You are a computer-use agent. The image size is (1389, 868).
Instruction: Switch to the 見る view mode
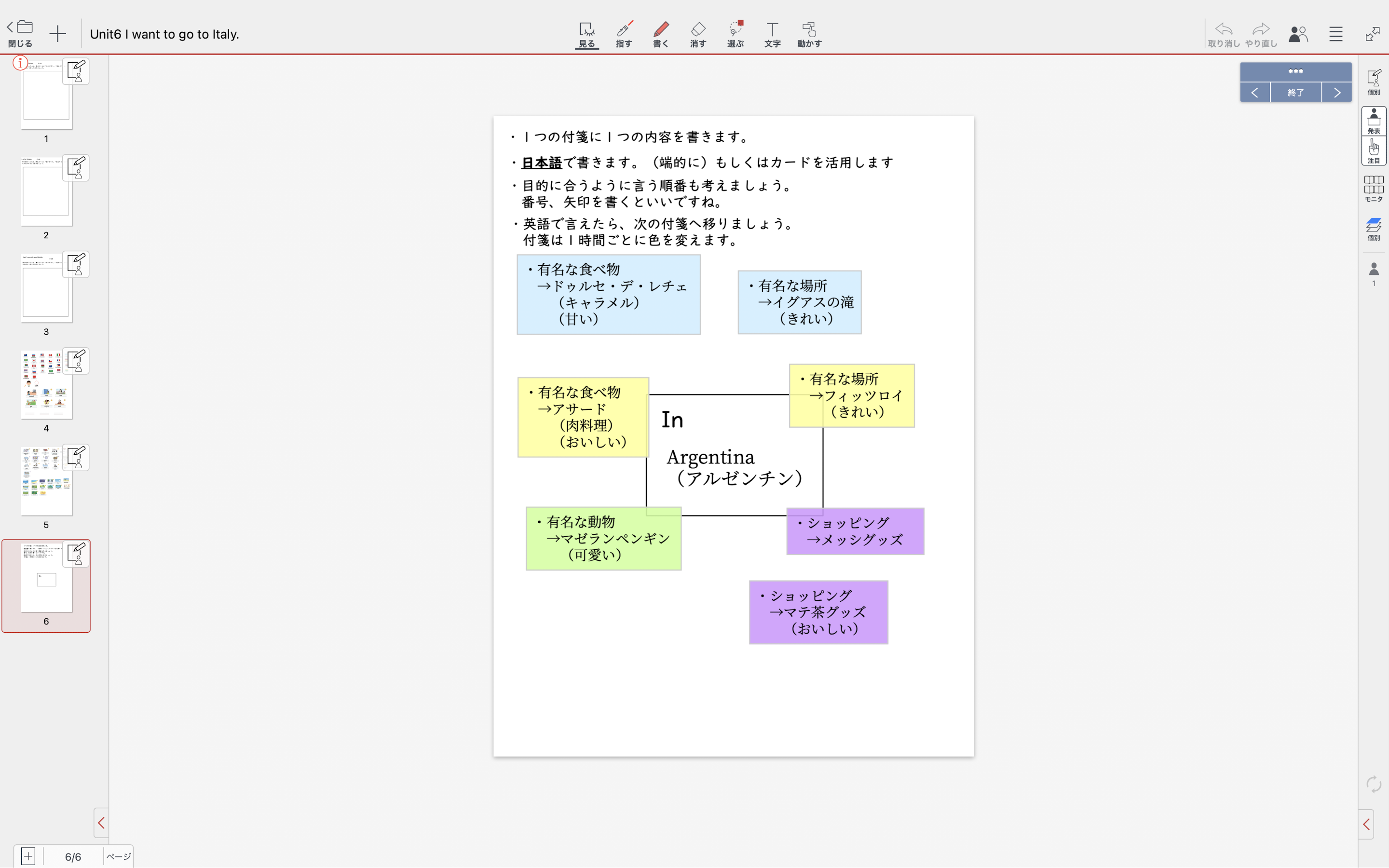pos(586,34)
